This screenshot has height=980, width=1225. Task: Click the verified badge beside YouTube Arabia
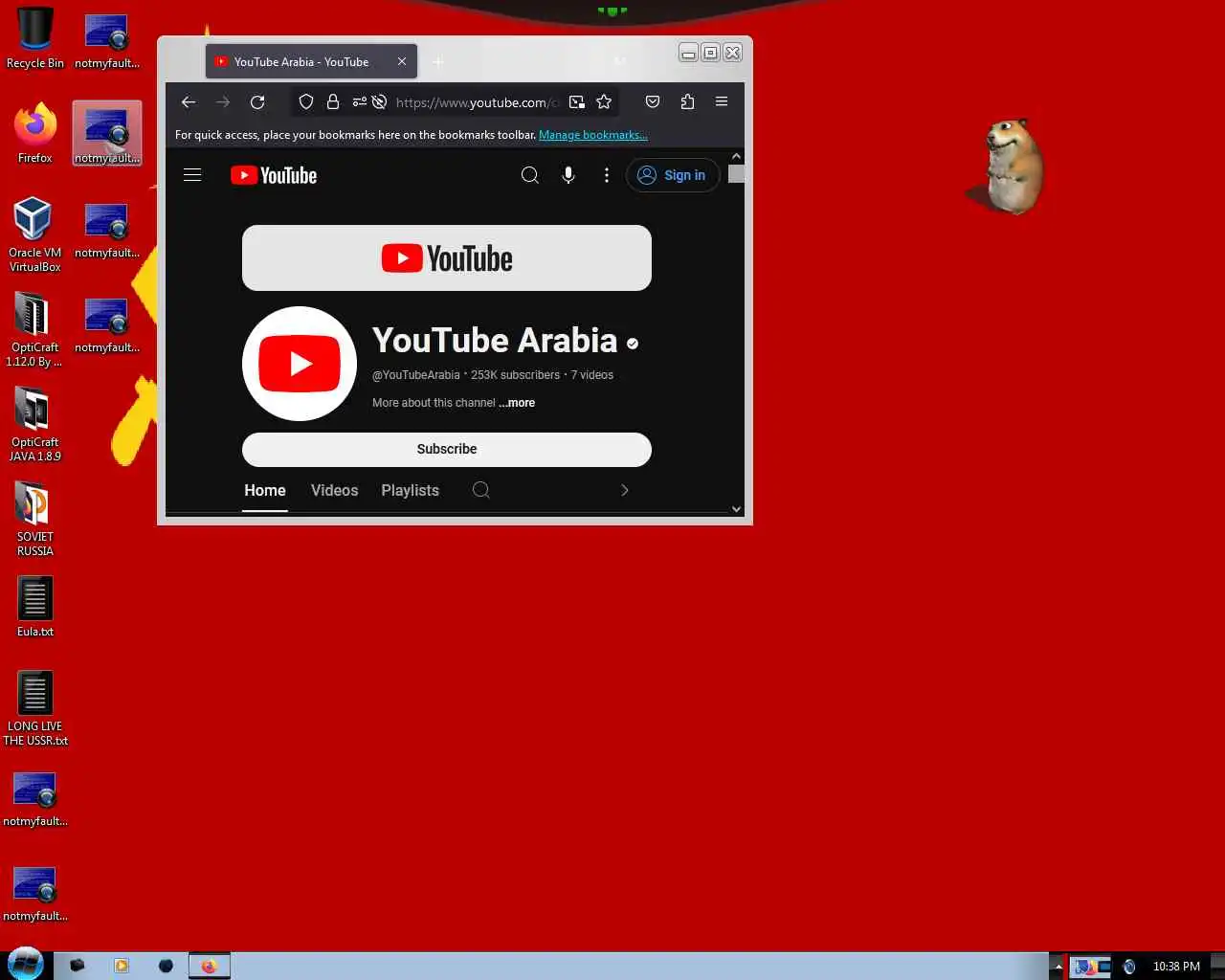click(633, 344)
